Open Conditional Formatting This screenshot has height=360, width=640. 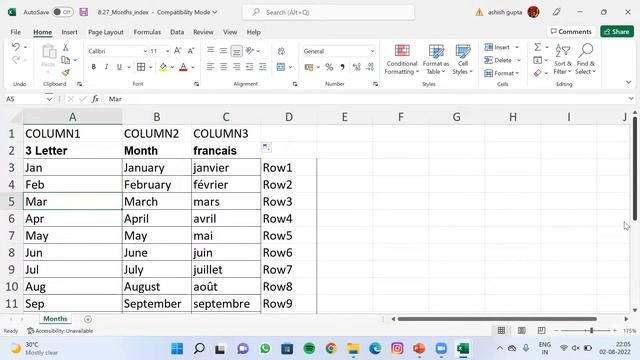point(402,60)
